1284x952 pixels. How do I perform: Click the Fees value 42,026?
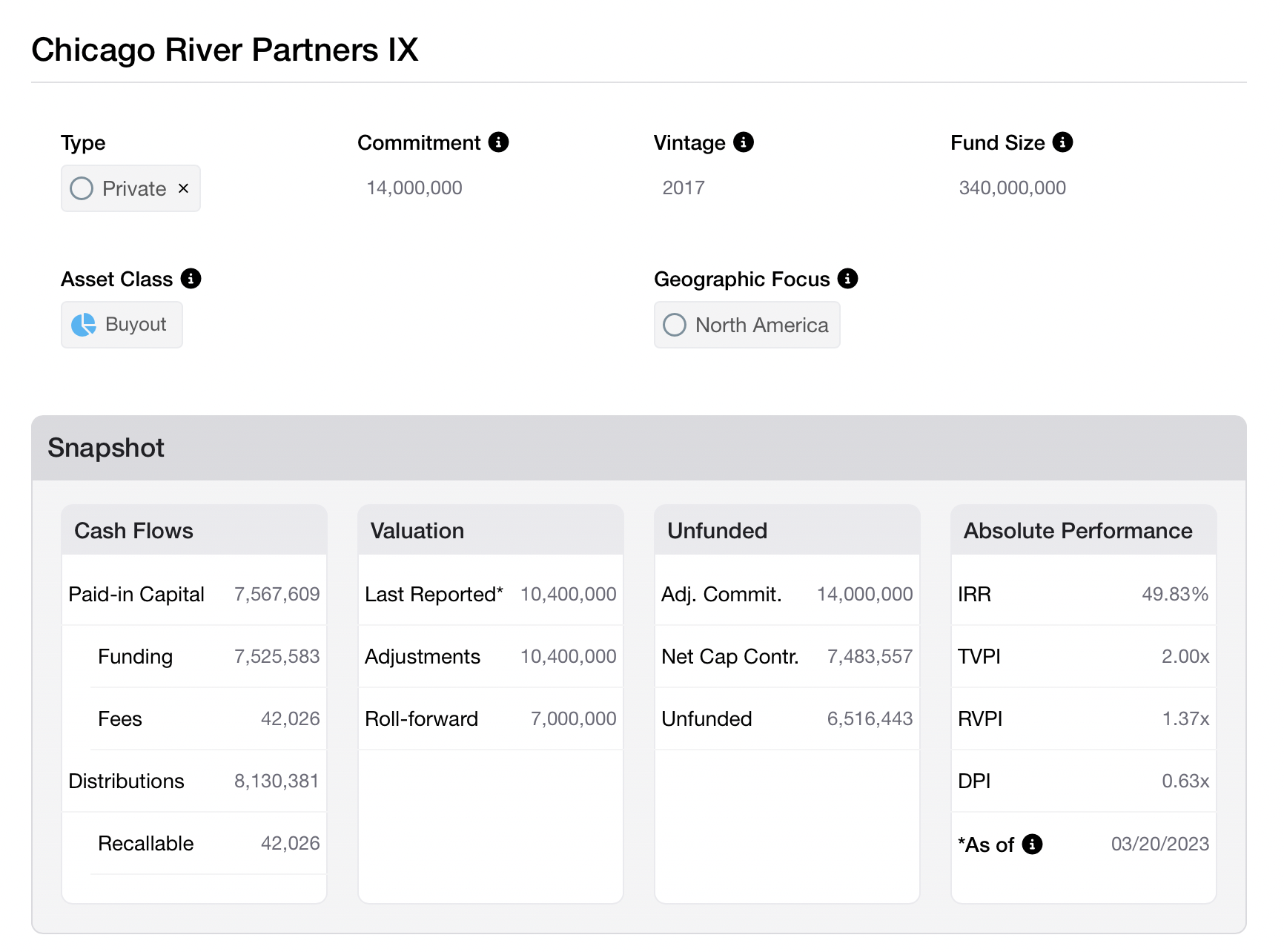pos(291,718)
